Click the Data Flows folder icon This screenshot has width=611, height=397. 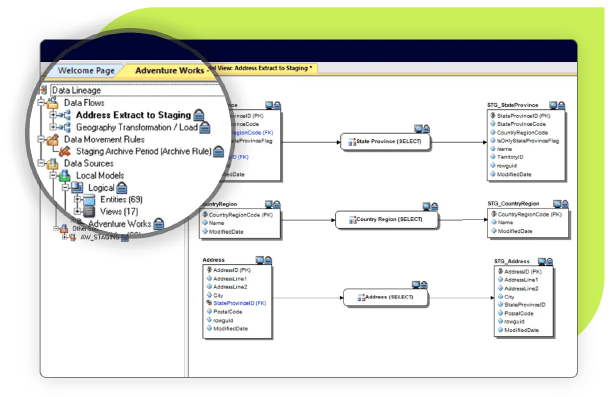coord(53,102)
